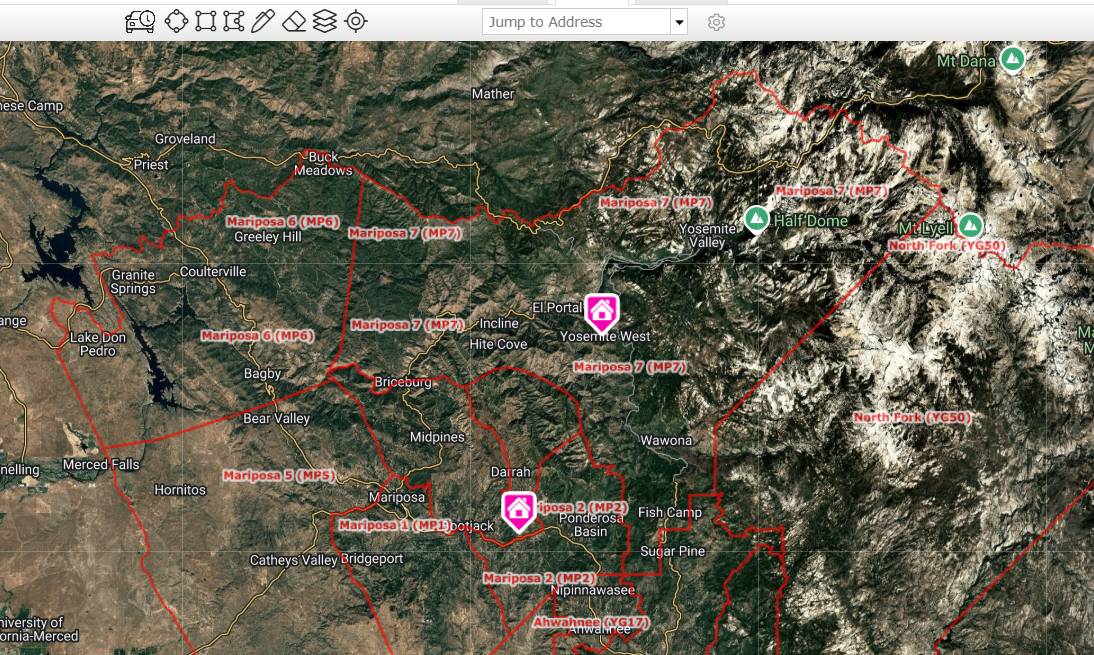Select the circle selection tool

click(x=176, y=21)
